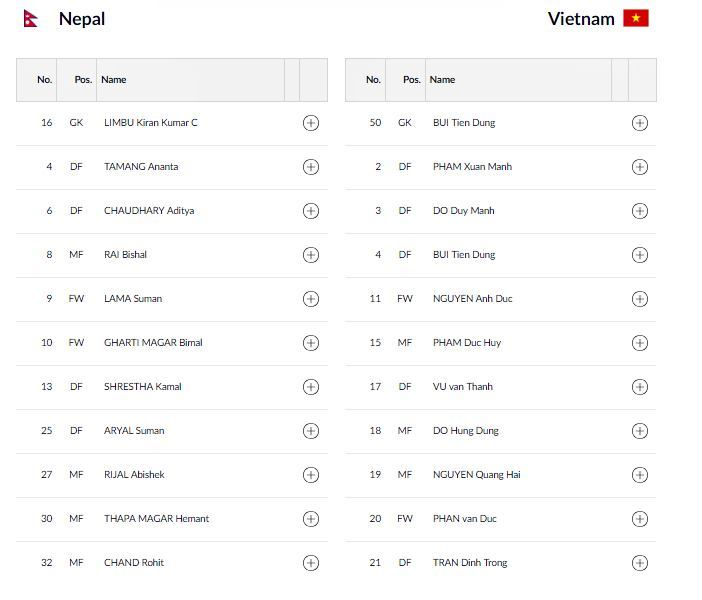Viewport: 702px width, 600px height.
Task: Expand details for LIMBU Kiran Kumar C
Action: [x=310, y=123]
